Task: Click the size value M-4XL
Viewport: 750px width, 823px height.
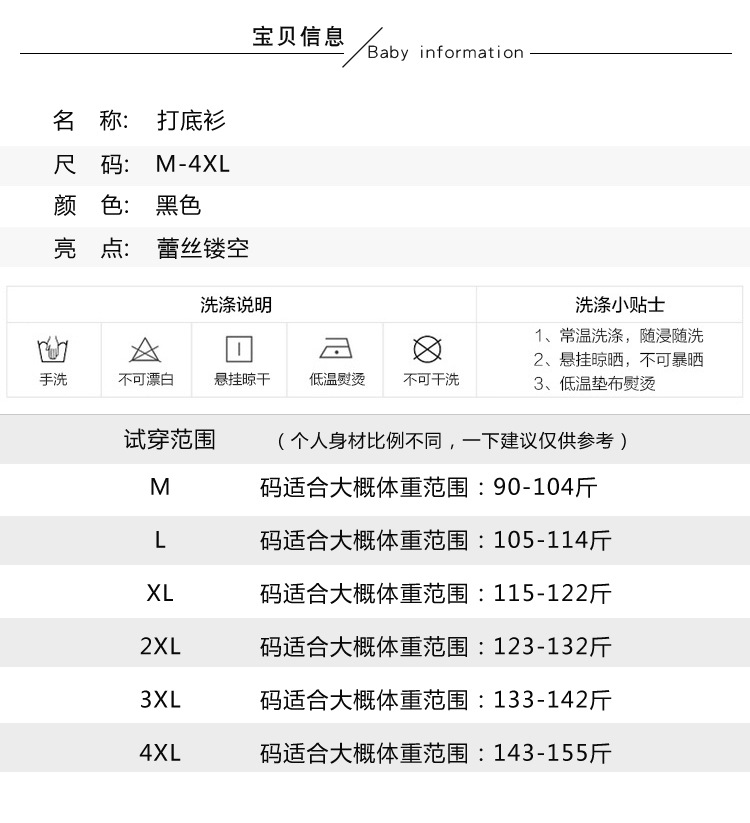Action: (x=193, y=164)
